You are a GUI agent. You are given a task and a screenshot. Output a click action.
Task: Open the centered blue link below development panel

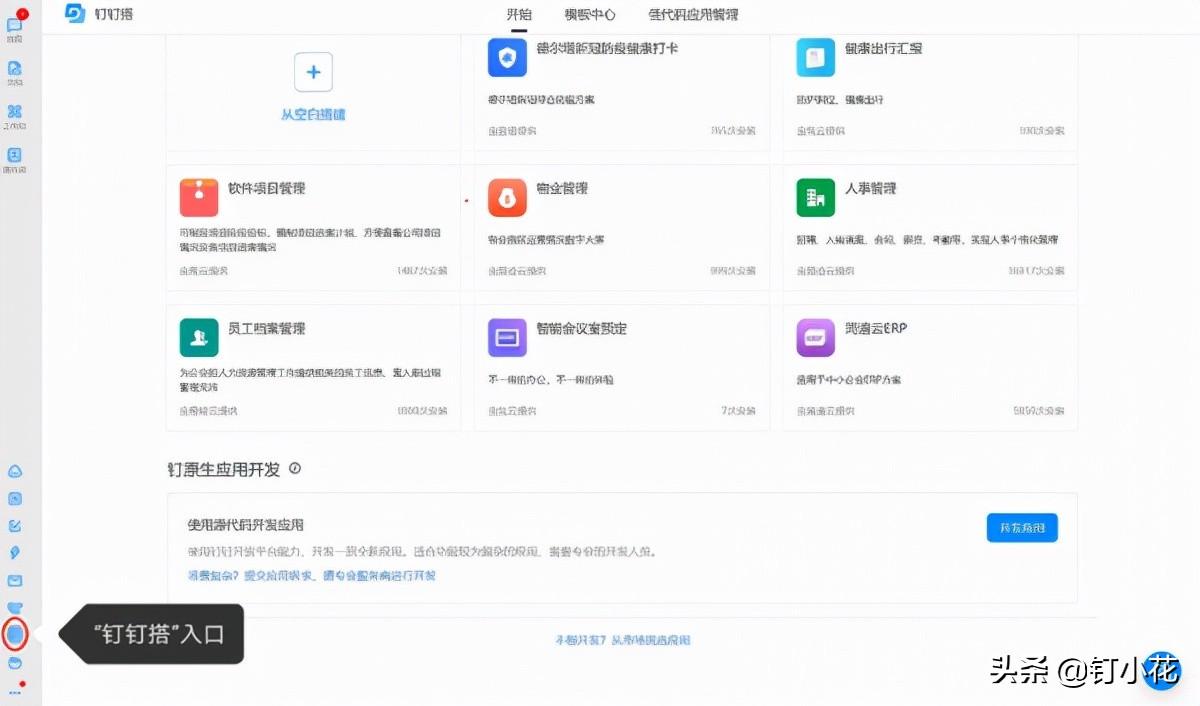coord(623,640)
